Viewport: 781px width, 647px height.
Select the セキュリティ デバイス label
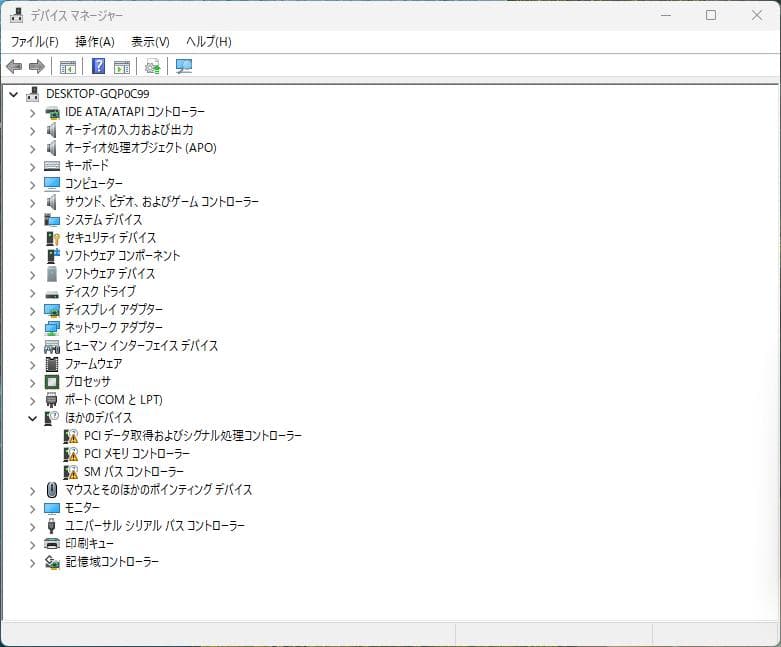click(x=111, y=238)
